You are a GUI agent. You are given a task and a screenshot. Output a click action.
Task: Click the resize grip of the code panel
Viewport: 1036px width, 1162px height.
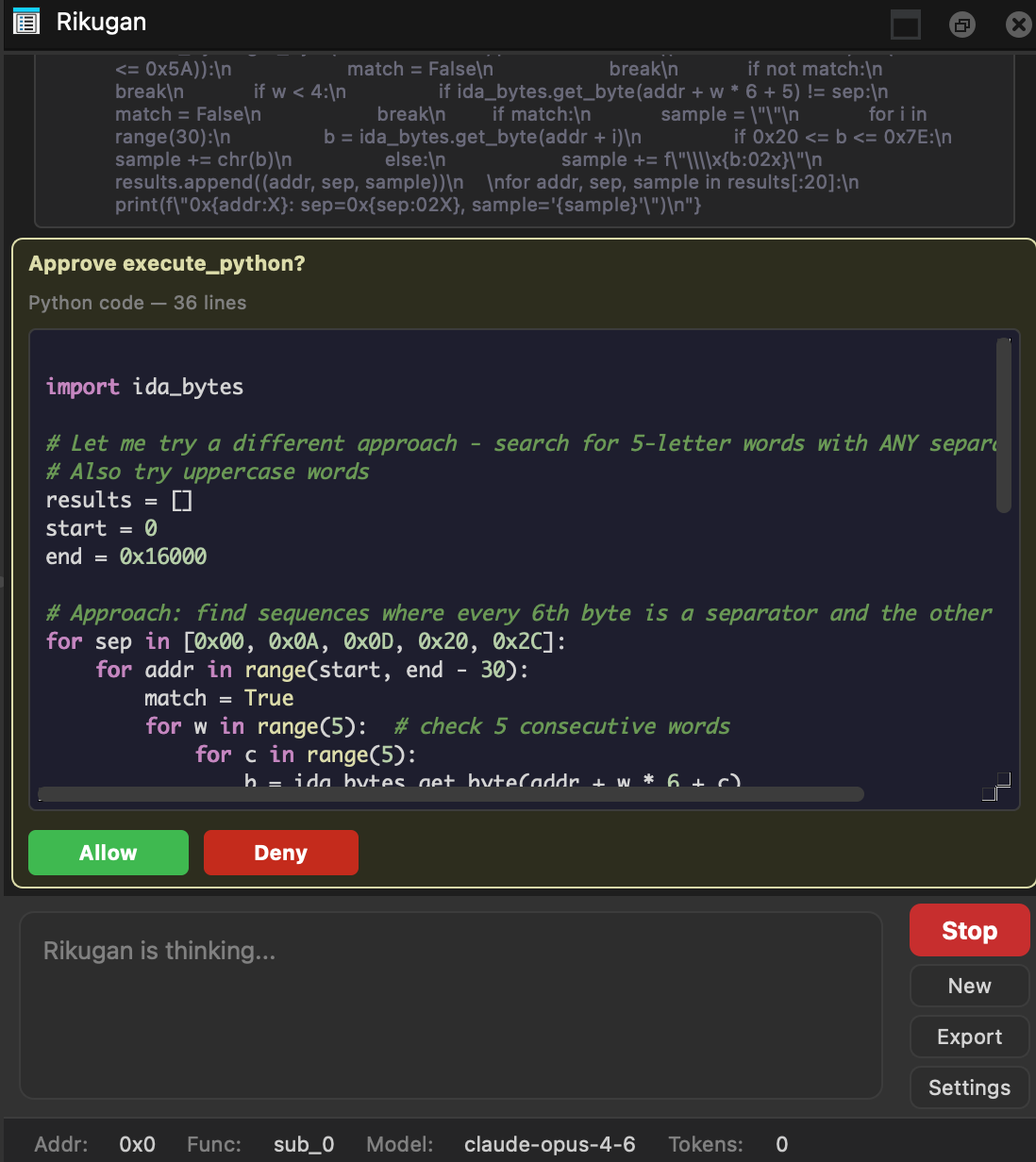[x=995, y=787]
